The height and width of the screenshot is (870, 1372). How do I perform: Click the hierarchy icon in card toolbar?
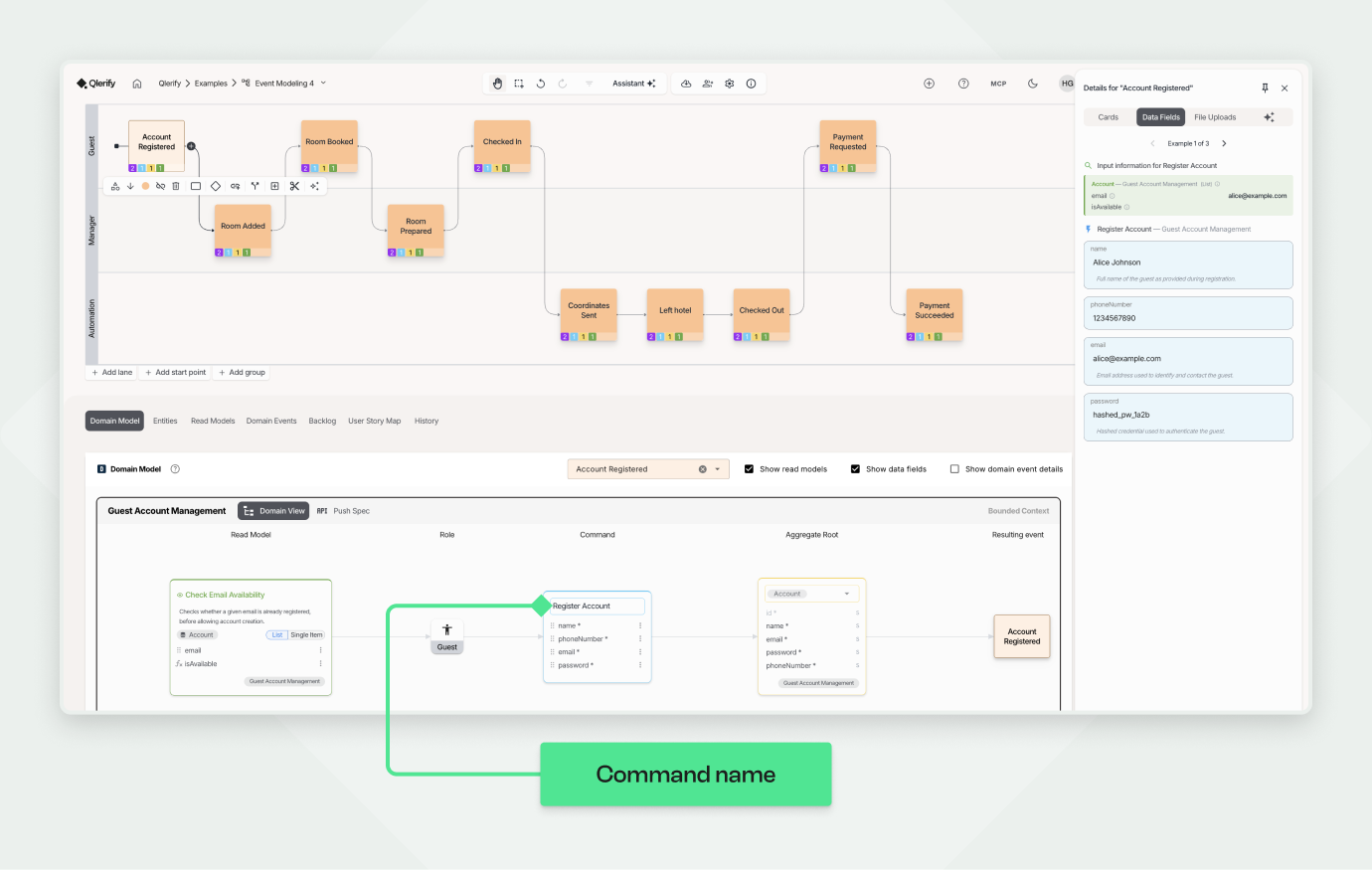click(115, 186)
